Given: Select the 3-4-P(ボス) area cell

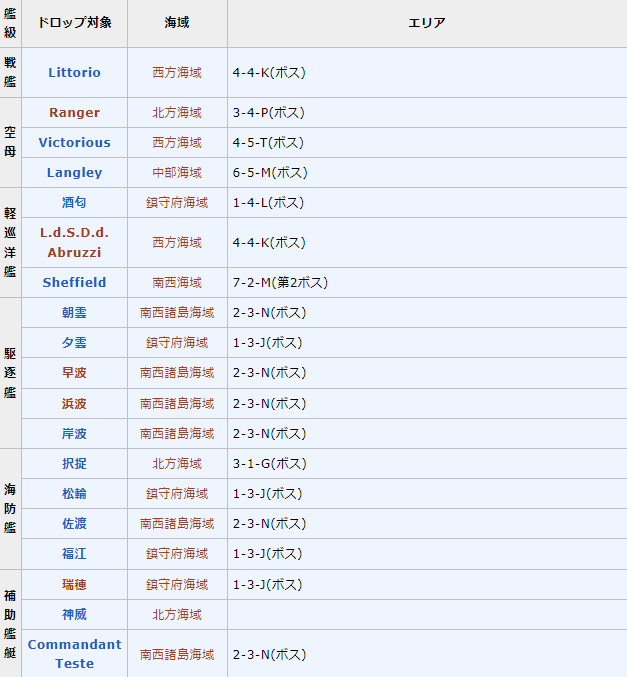Looking at the screenshot, I should point(427,113).
